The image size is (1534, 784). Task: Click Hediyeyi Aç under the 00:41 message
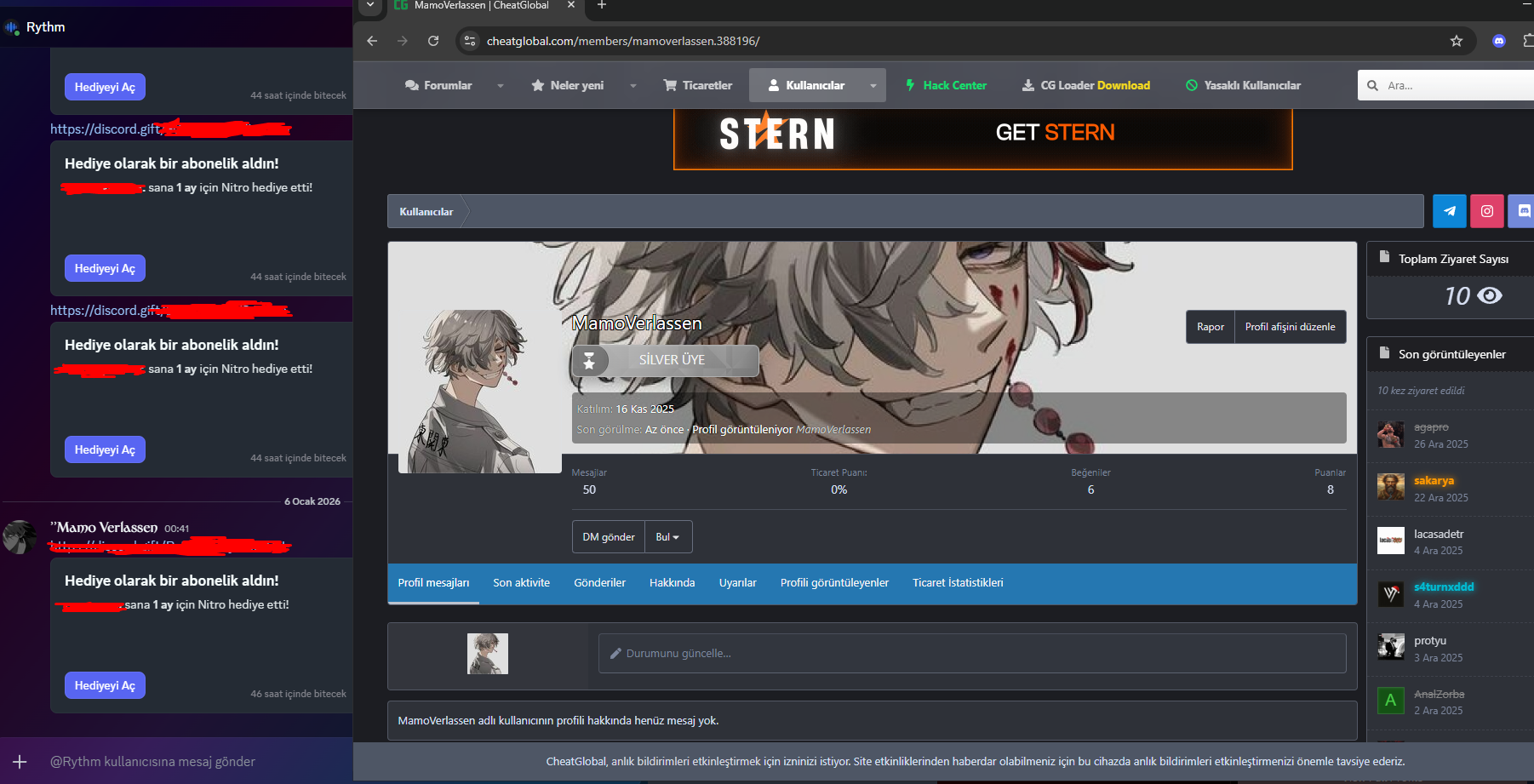point(105,685)
